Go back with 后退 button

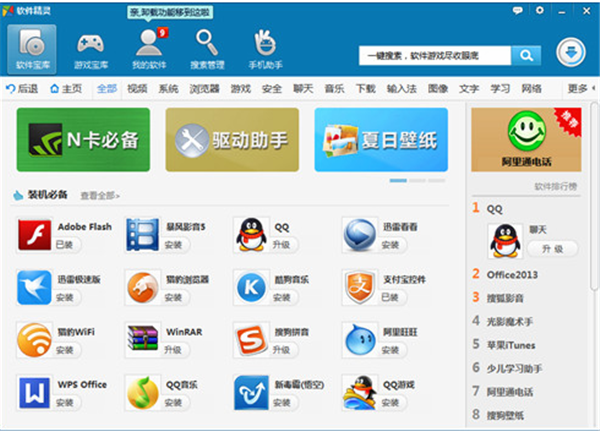pos(22,88)
